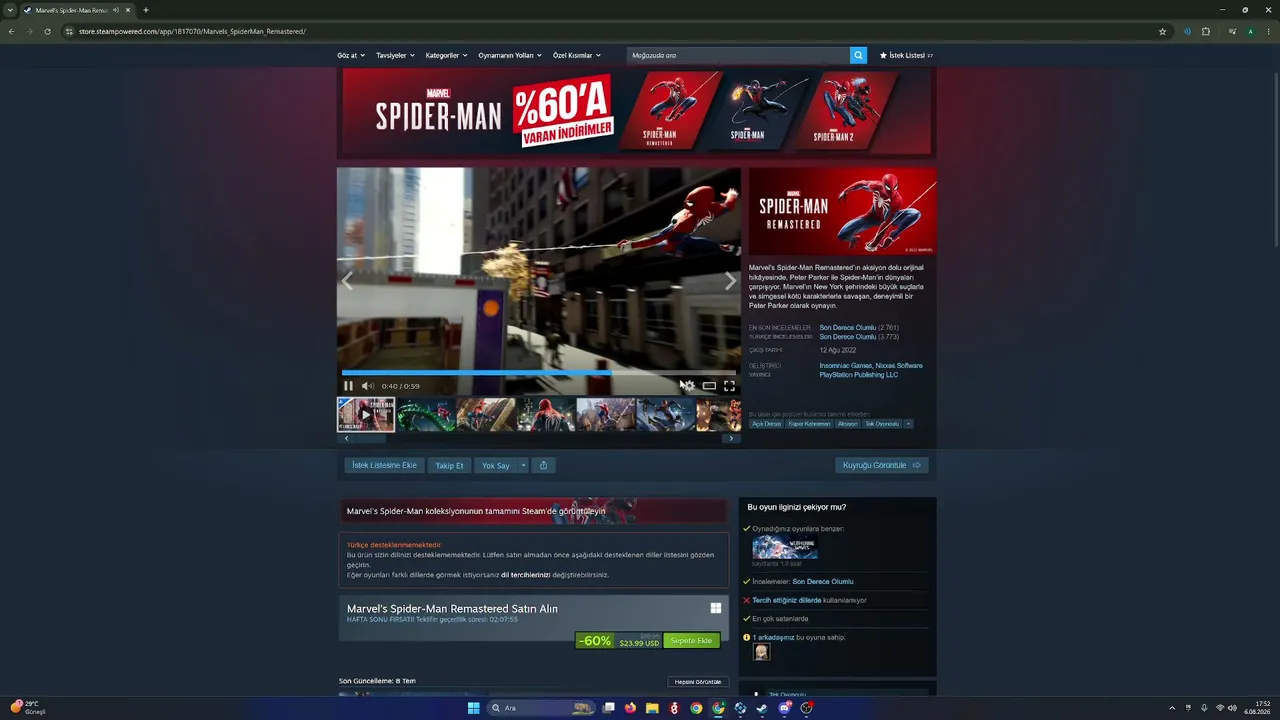The image size is (1280, 720).
Task: Open 'Son Derece Olumlu' recent reviews link
Action: (848, 328)
